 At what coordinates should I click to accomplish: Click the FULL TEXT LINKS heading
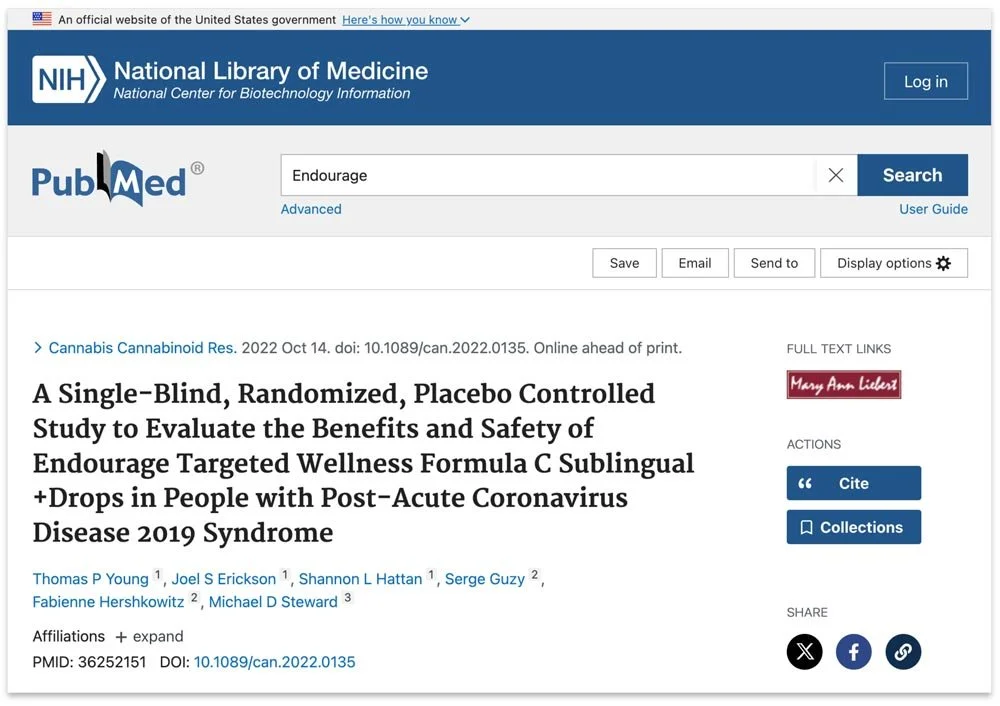coord(839,349)
